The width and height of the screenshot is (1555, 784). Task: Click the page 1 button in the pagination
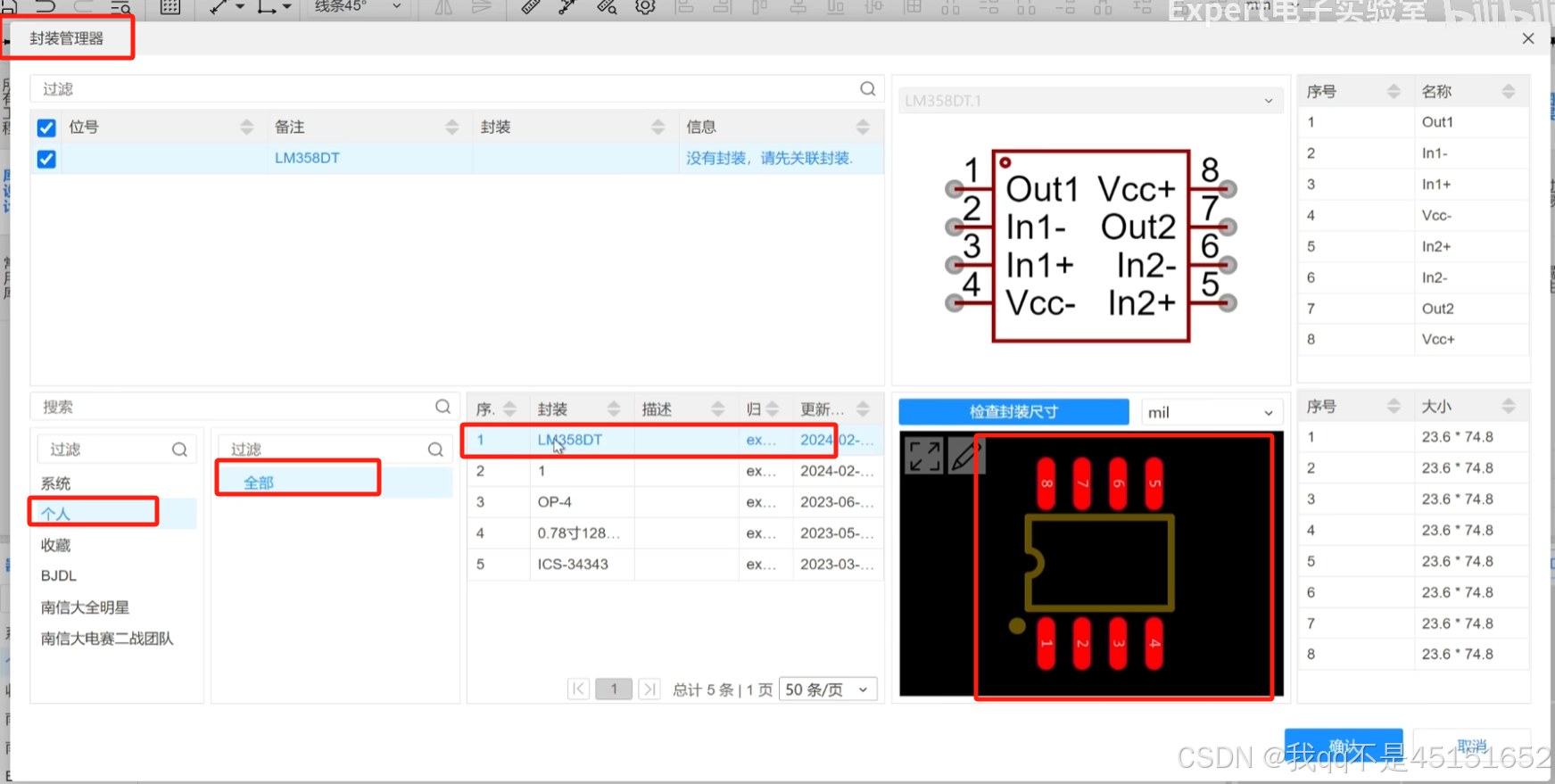click(614, 689)
